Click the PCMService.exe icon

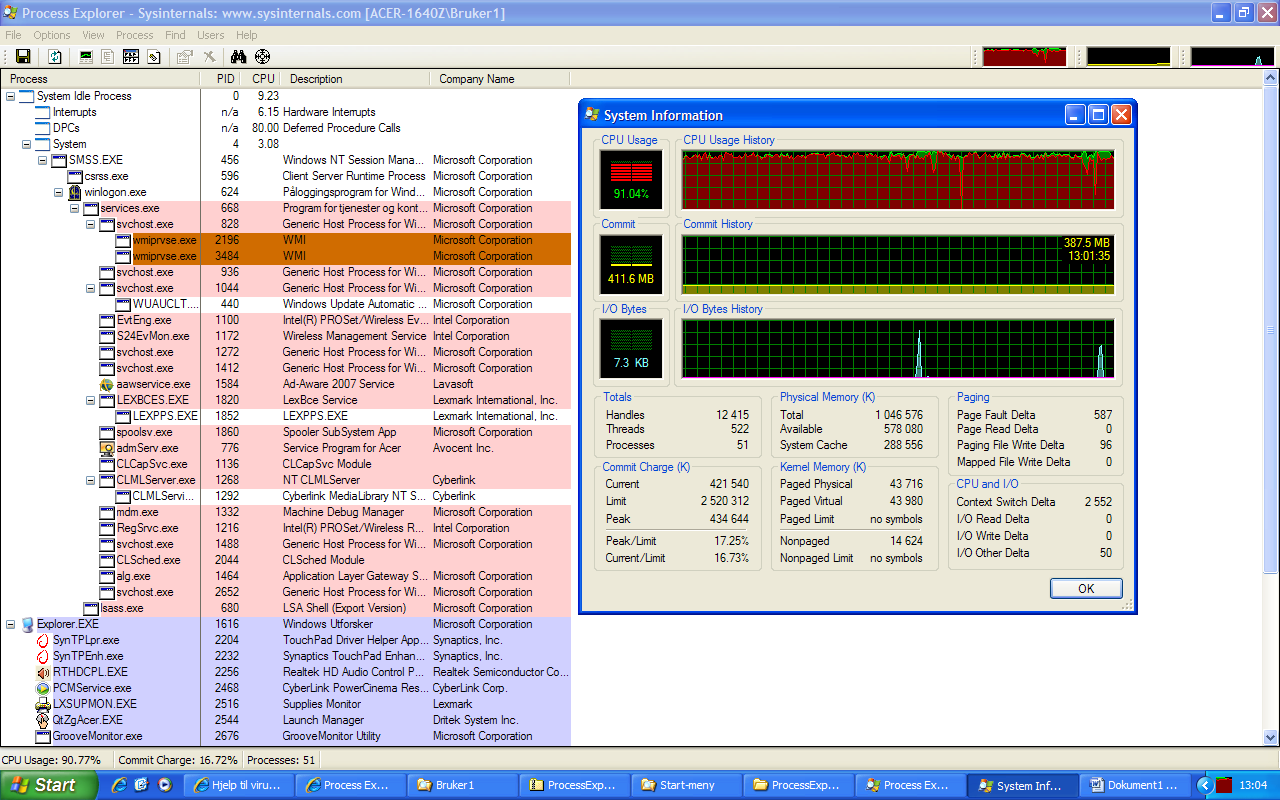[43, 688]
